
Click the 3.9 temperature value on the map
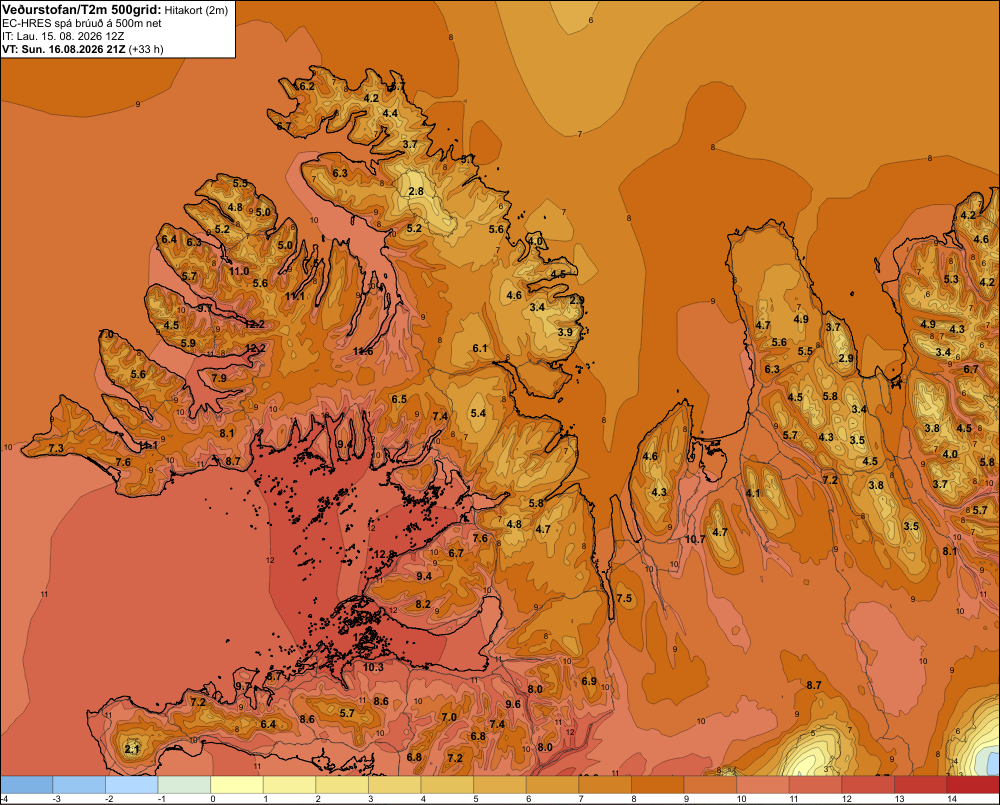click(565, 332)
